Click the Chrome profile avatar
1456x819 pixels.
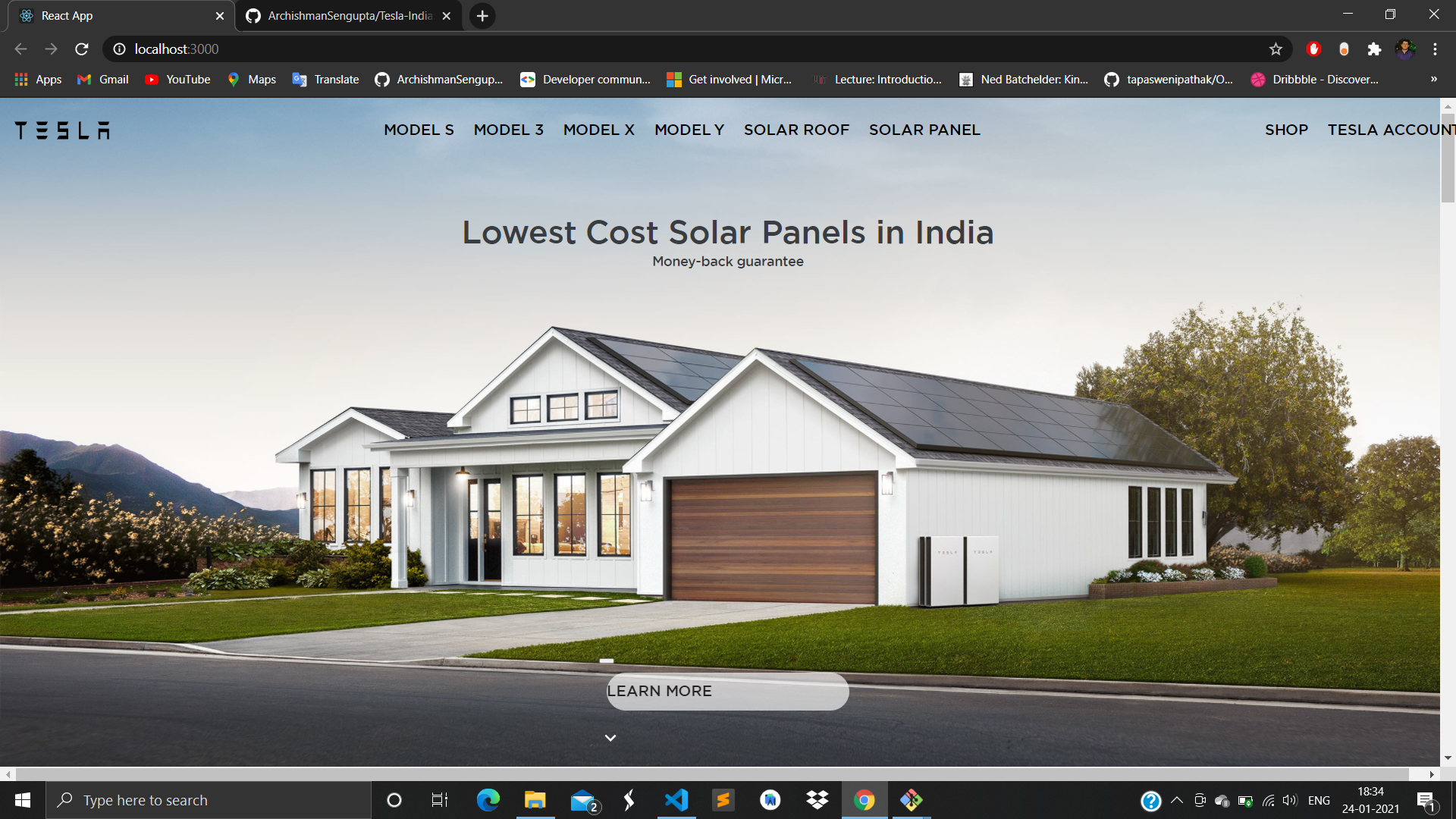[1405, 49]
